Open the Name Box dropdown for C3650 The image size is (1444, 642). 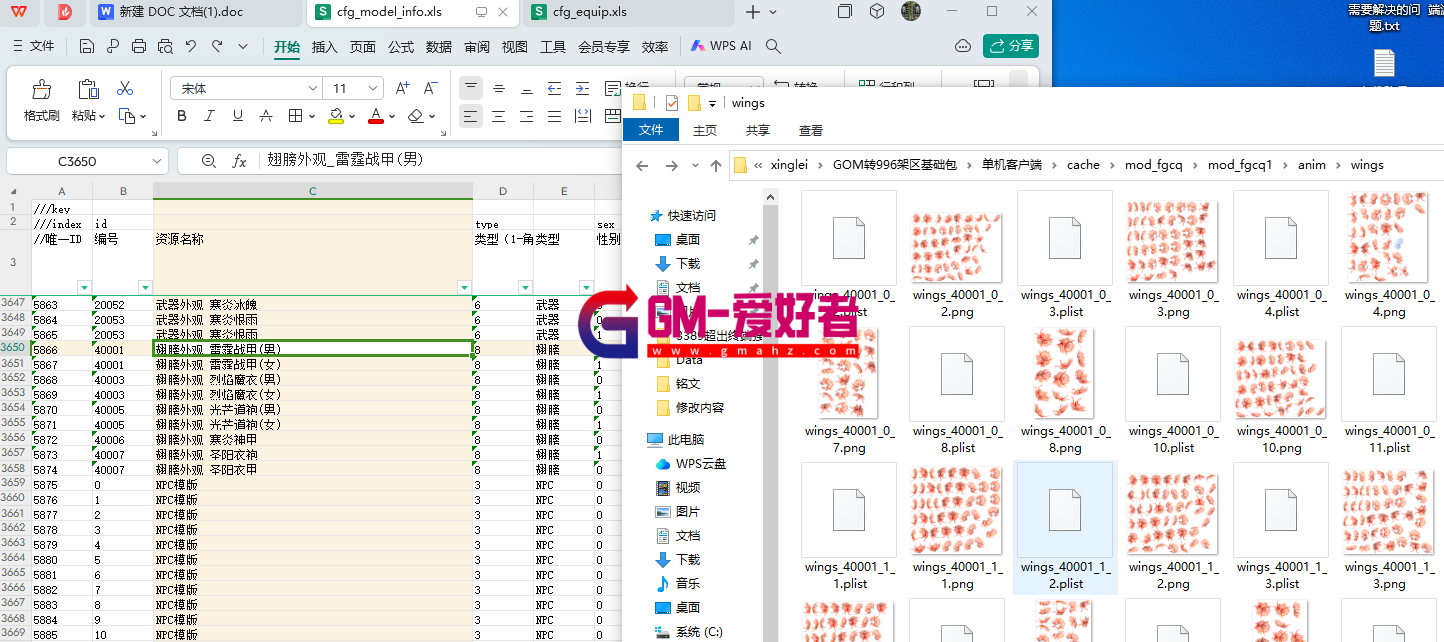(x=157, y=161)
